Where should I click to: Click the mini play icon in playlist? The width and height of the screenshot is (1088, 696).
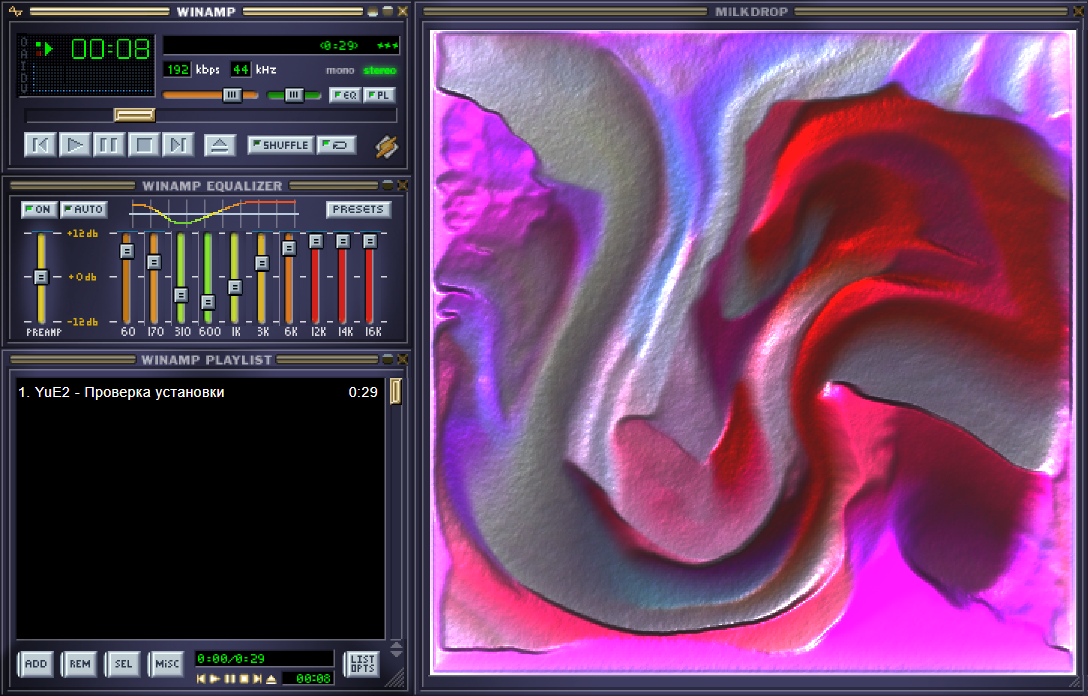[x=215, y=679]
